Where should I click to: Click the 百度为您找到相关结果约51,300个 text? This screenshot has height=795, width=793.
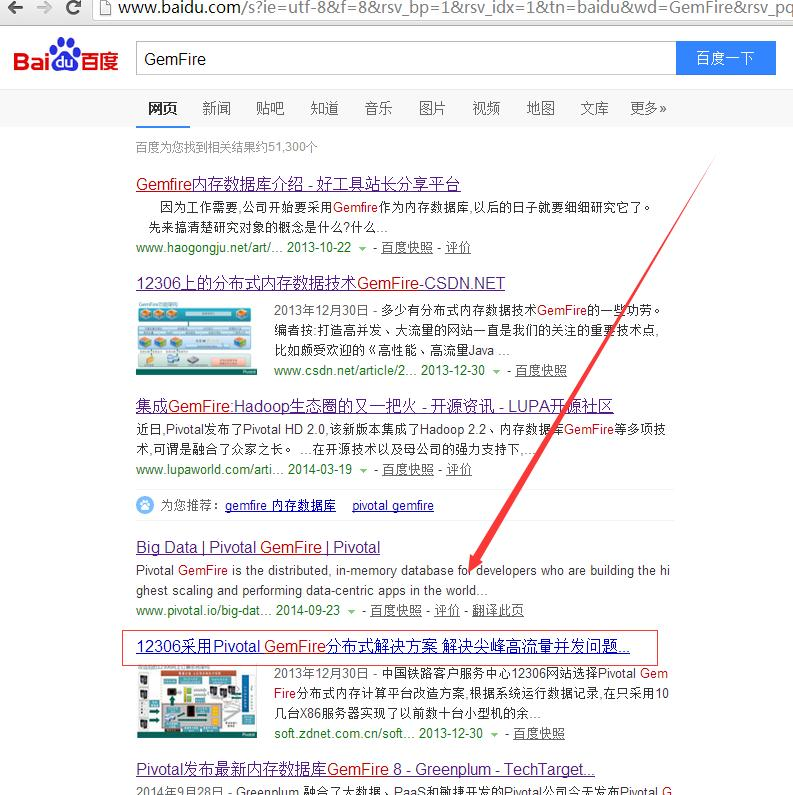pos(227,147)
